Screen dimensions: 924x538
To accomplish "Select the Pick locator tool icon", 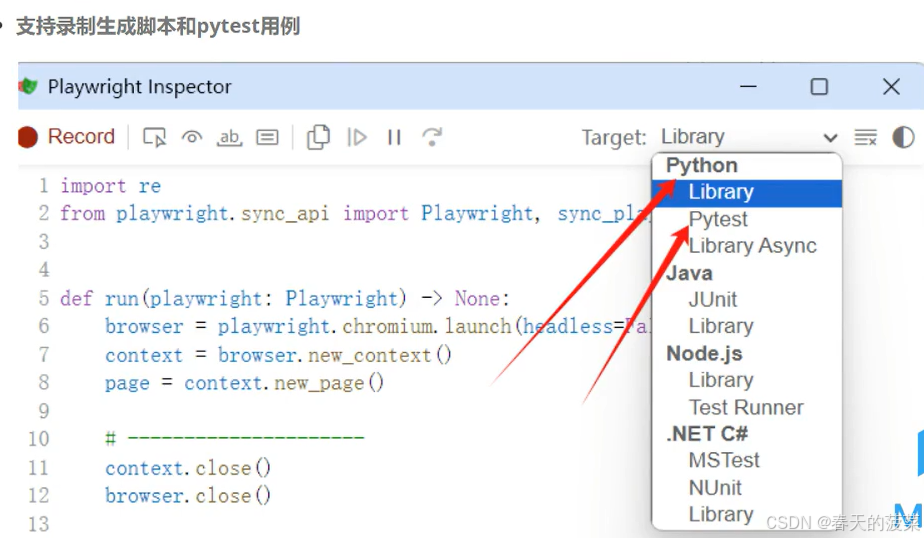I will [x=154, y=137].
